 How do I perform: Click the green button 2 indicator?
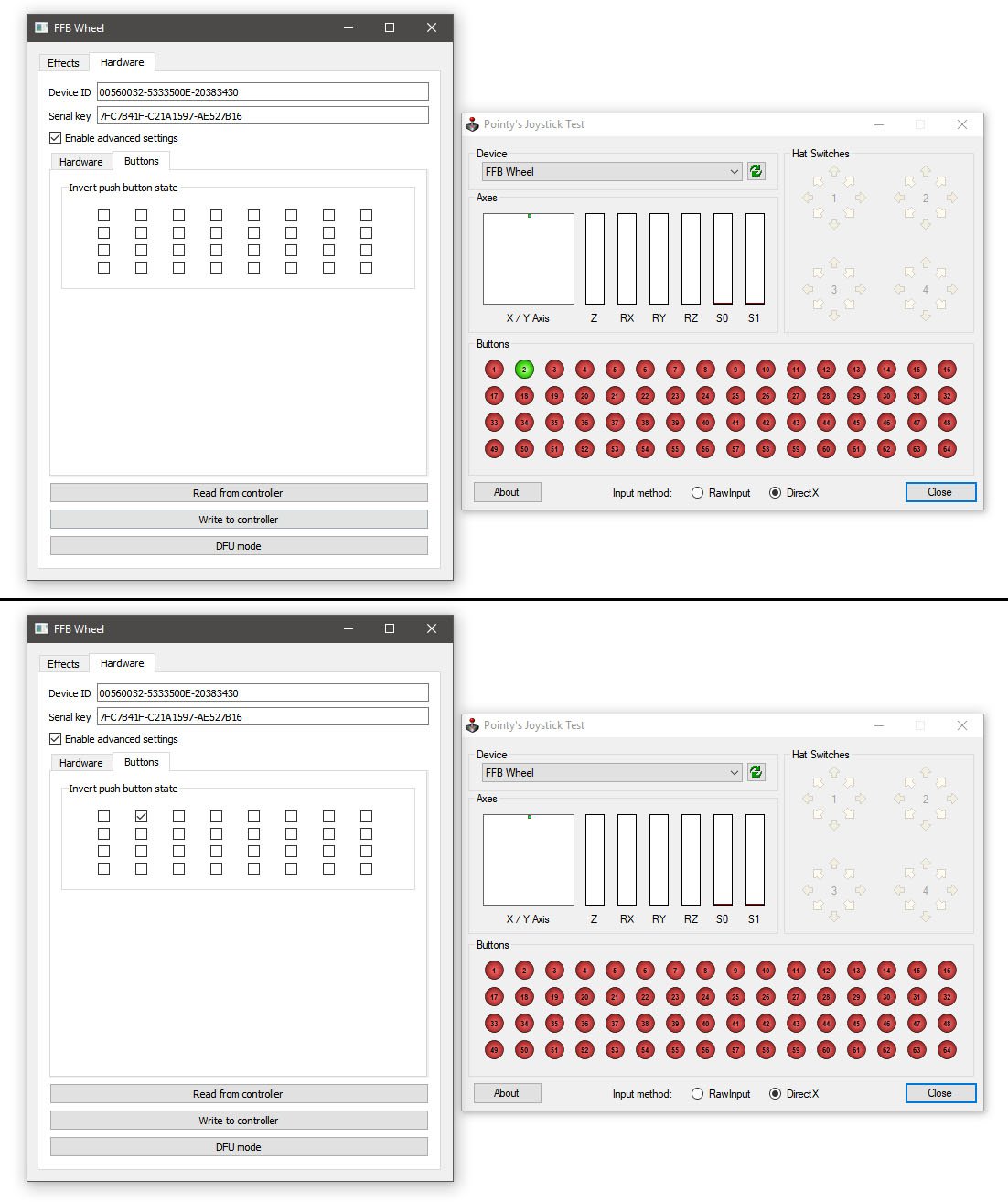pyautogui.click(x=524, y=370)
